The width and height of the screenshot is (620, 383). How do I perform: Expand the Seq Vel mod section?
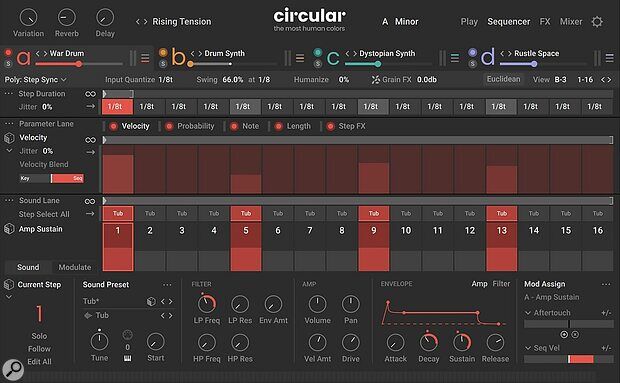tap(527, 348)
